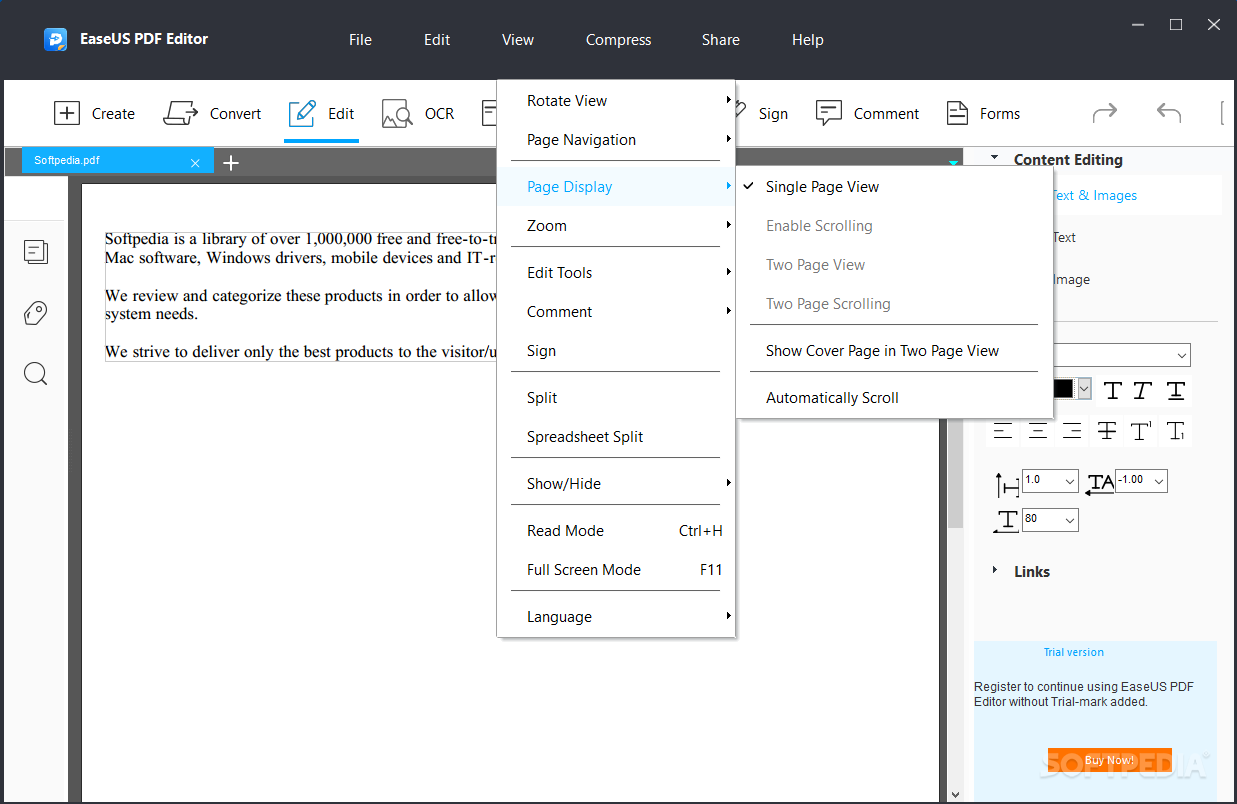Open the View menu
1237x804 pixels.
518,40
